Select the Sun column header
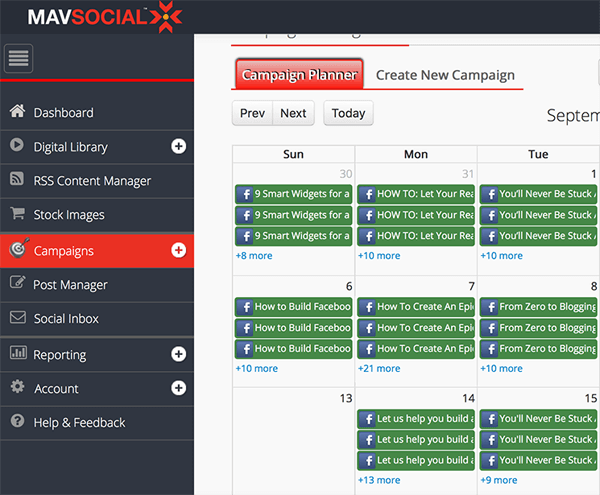 point(293,154)
